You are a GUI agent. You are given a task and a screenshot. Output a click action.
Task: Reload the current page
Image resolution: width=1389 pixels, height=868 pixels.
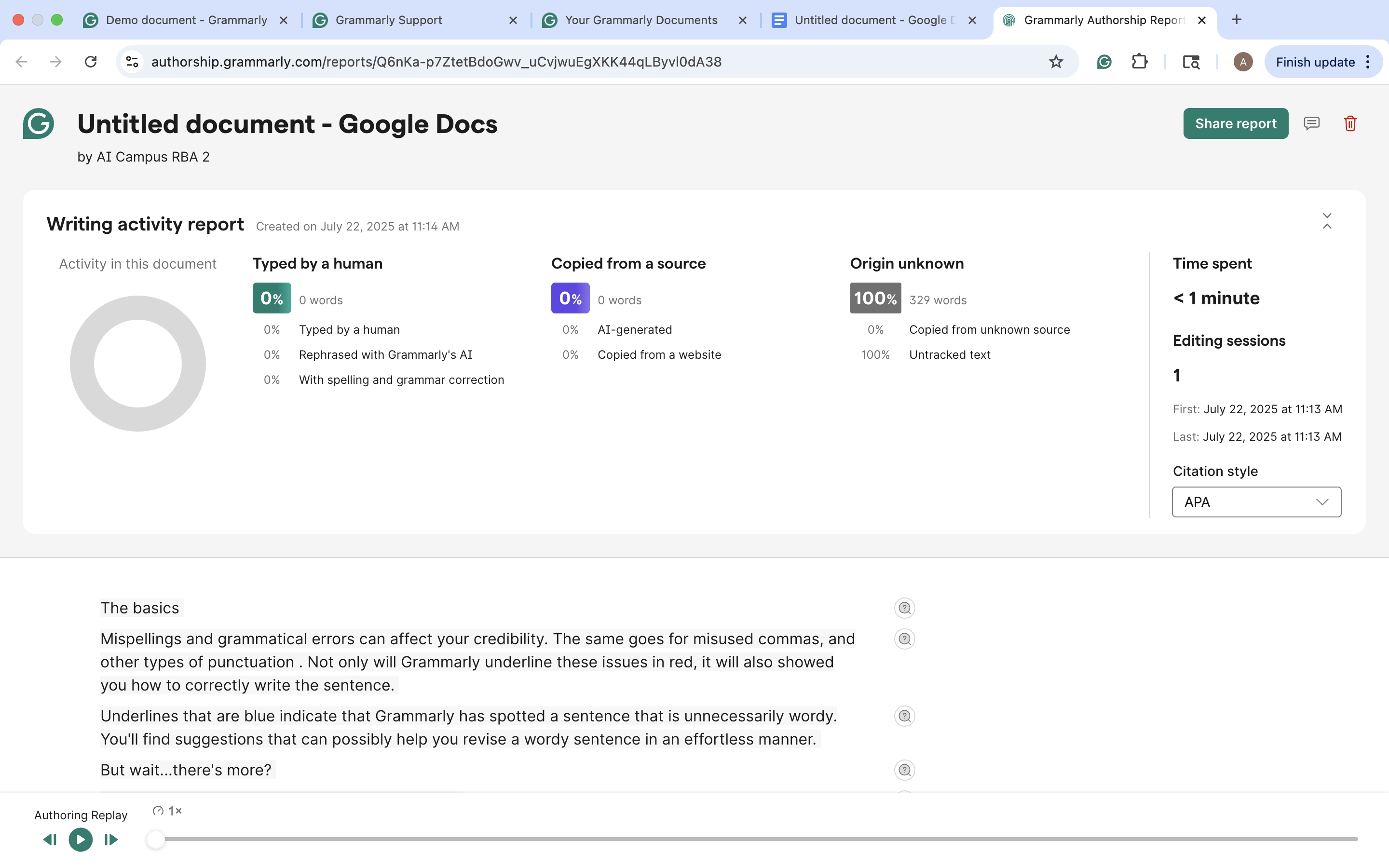(90, 61)
